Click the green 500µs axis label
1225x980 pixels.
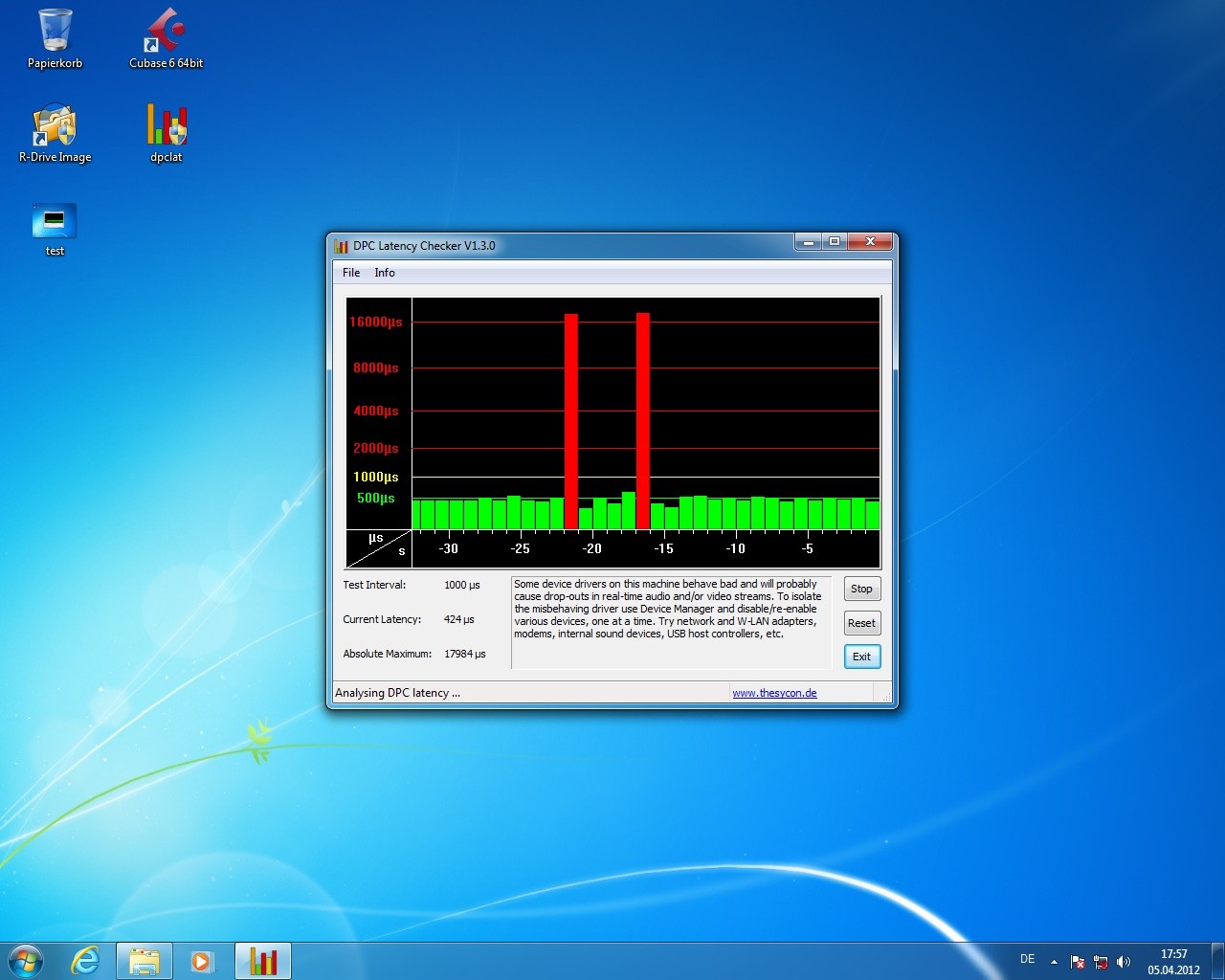tap(376, 498)
